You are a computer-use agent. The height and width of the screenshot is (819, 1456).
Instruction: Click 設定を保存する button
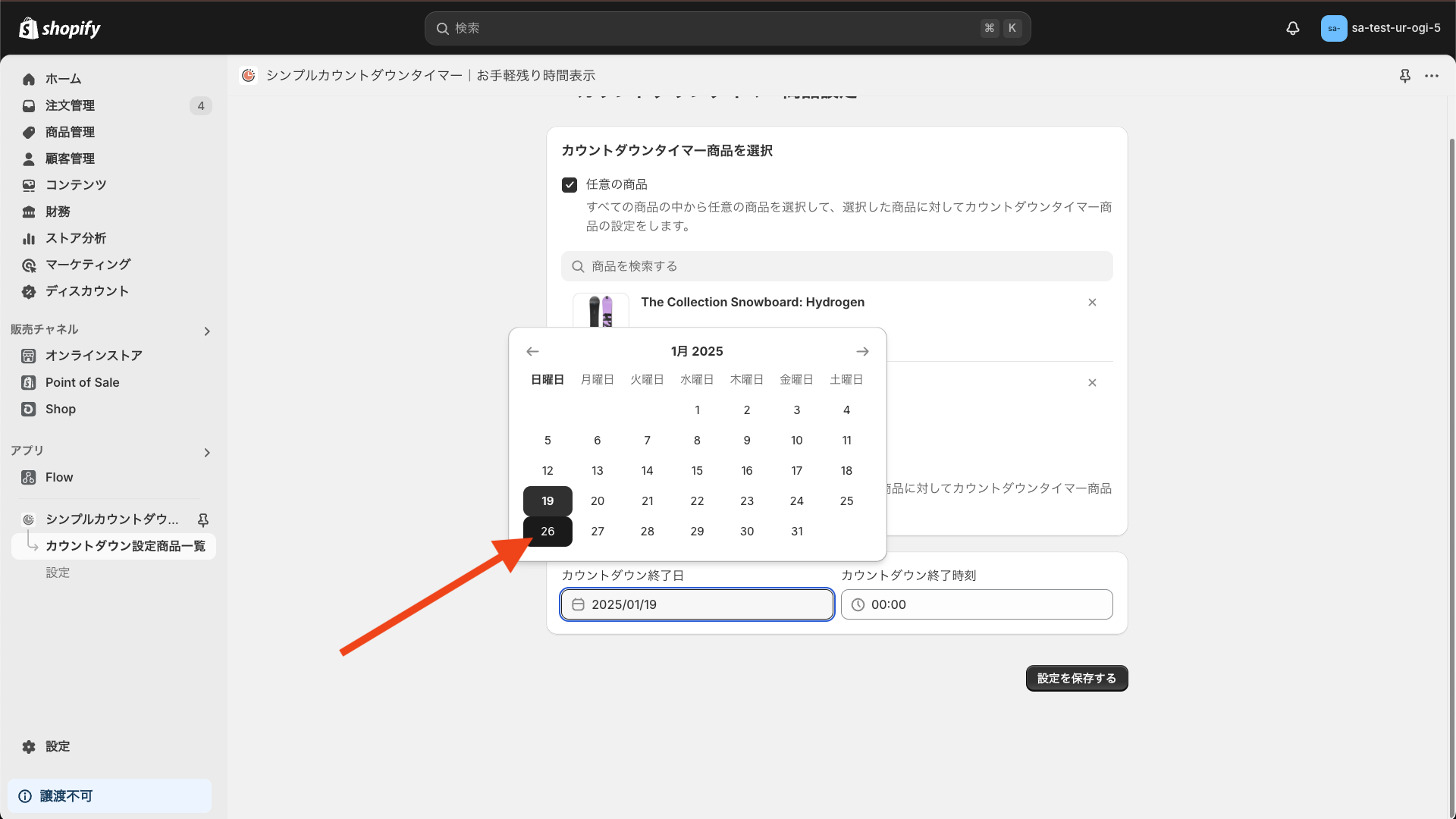click(x=1076, y=678)
